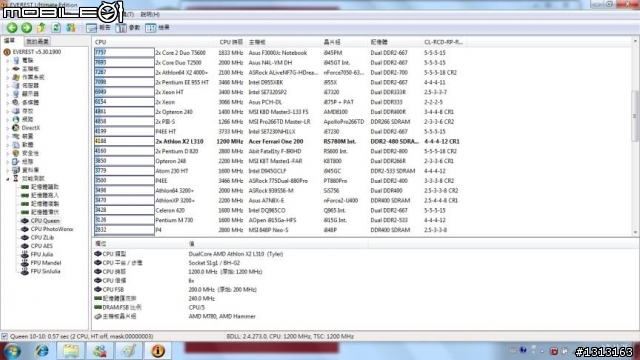
Task: Sort by the CL-RCD-RP-R... column header
Action: [x=444, y=42]
